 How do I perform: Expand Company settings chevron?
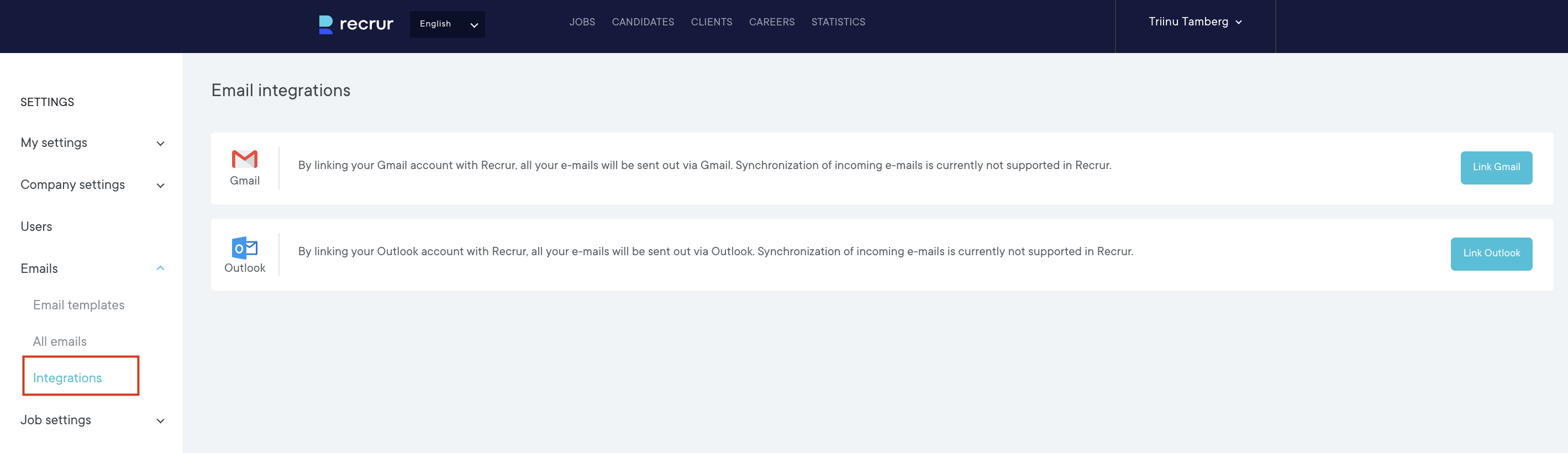click(161, 185)
